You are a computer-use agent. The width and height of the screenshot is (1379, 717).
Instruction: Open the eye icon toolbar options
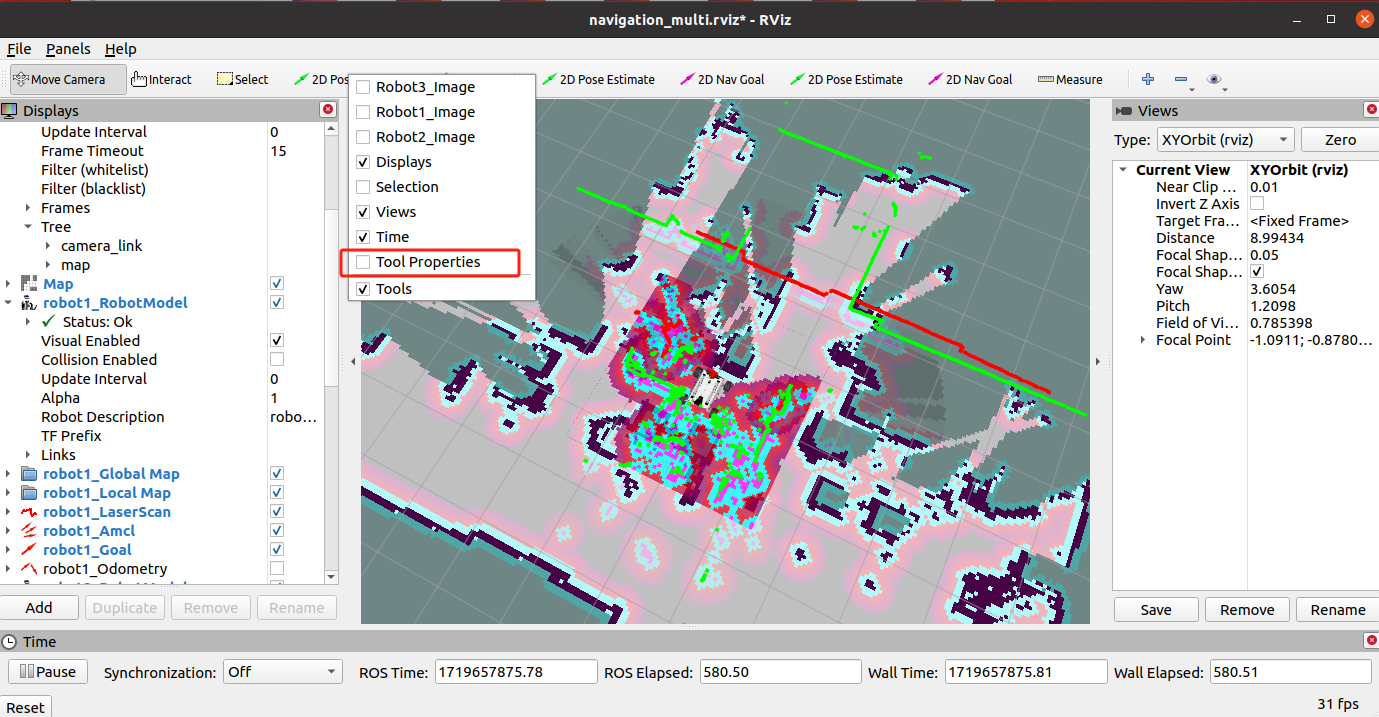coord(1214,79)
